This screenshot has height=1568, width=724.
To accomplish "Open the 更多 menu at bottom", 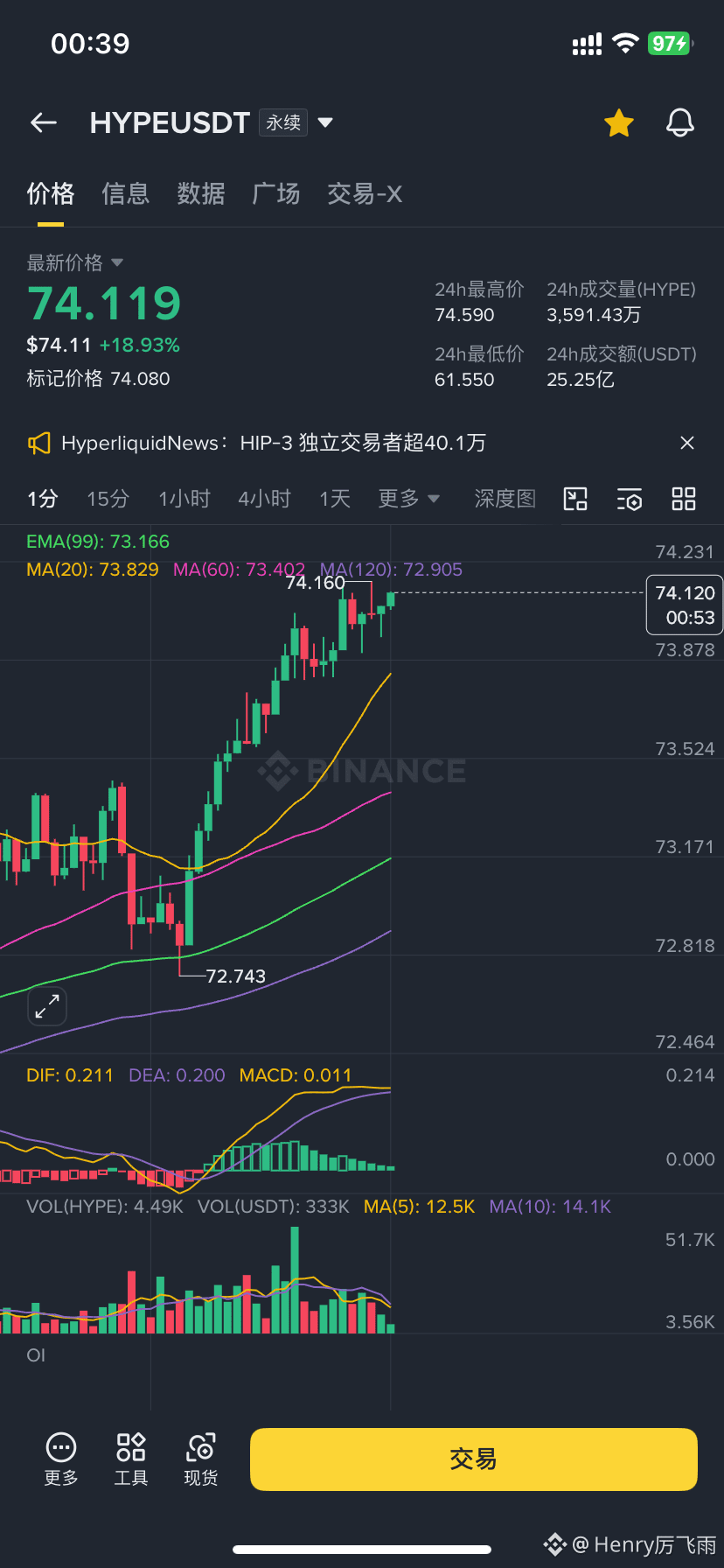I will point(61,1459).
